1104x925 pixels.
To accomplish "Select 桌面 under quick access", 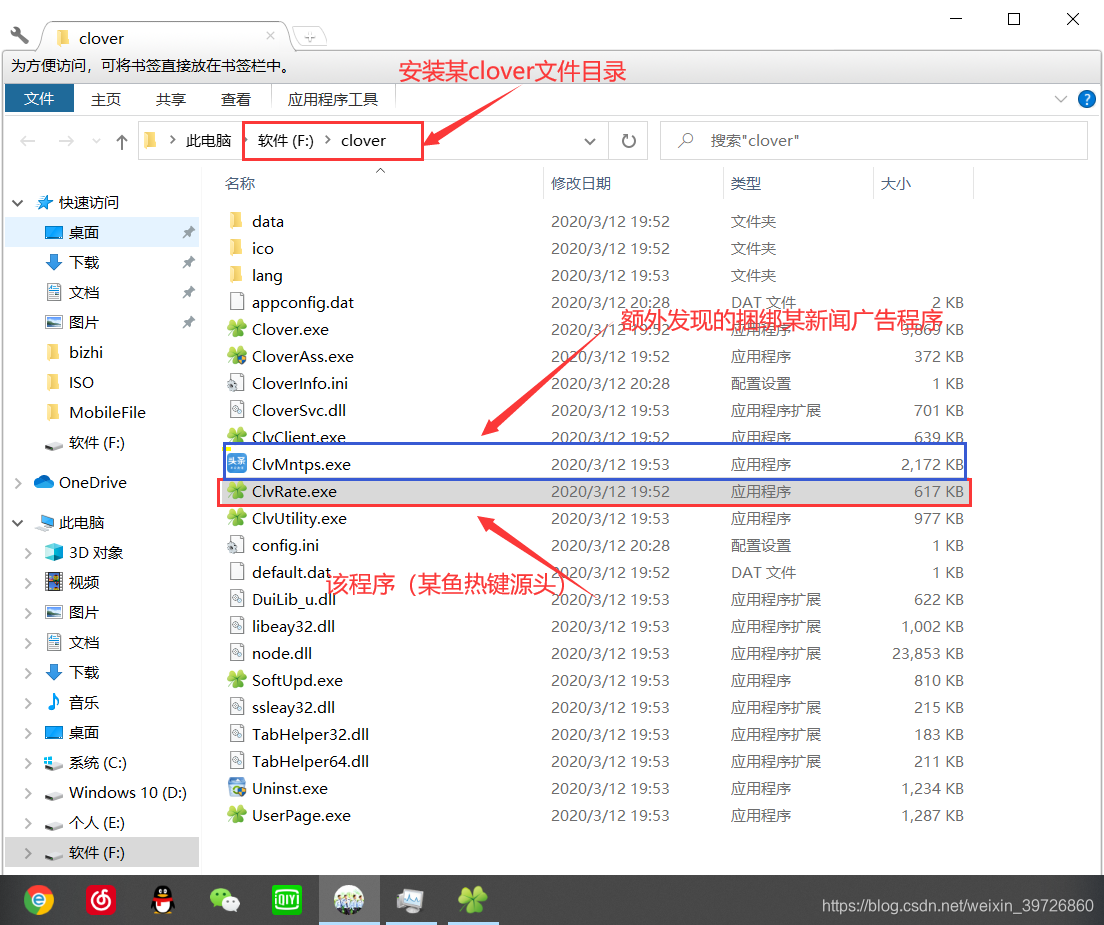I will (84, 232).
